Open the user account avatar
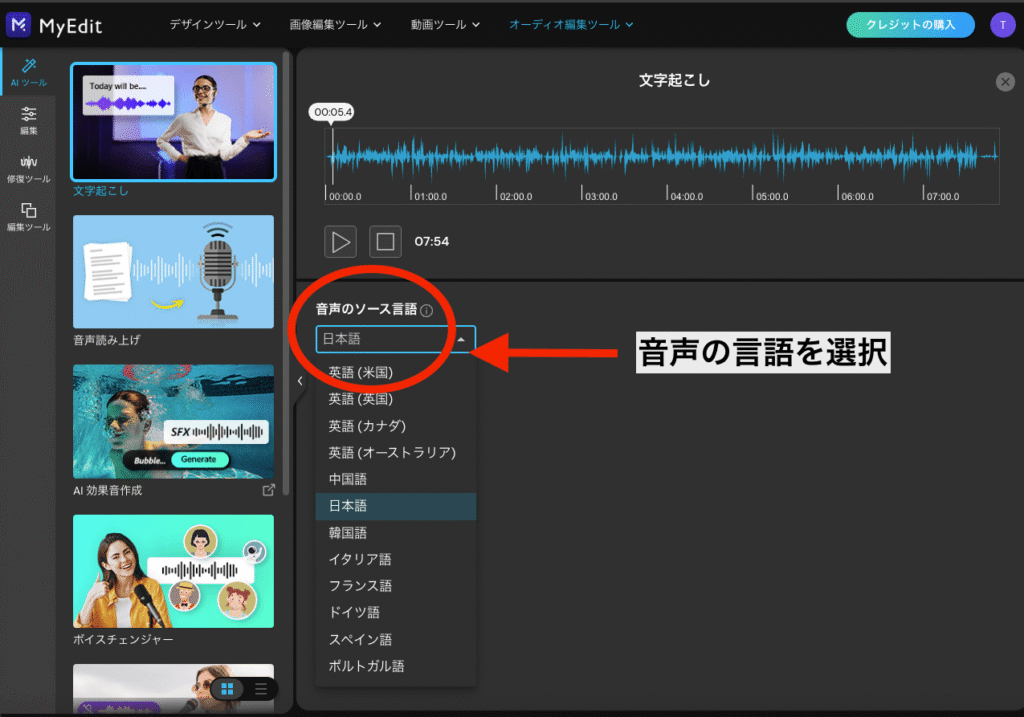Viewport: 1024px width, 717px height. [1002, 25]
